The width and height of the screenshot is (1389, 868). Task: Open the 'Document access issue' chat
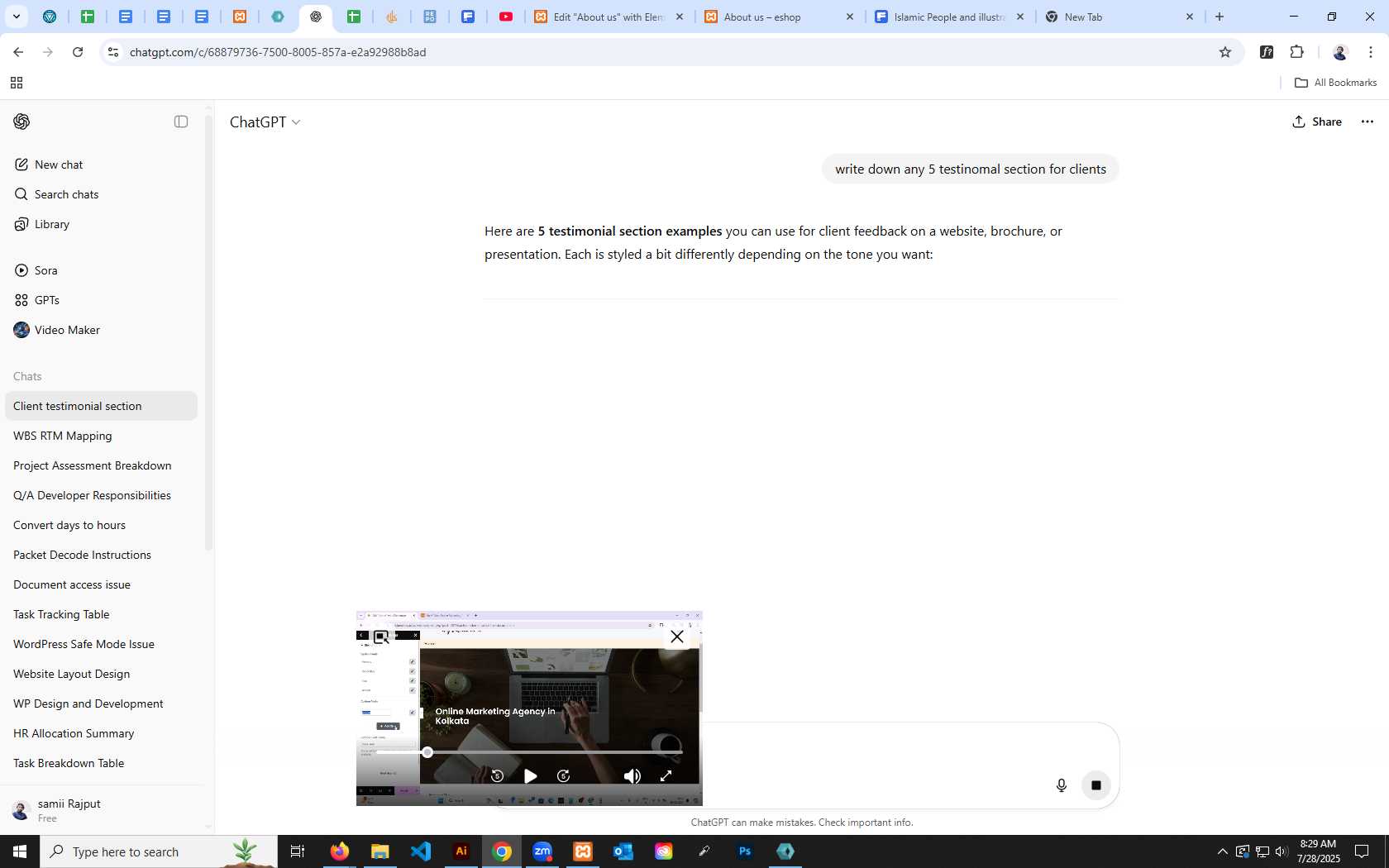pyautogui.click(x=101, y=584)
